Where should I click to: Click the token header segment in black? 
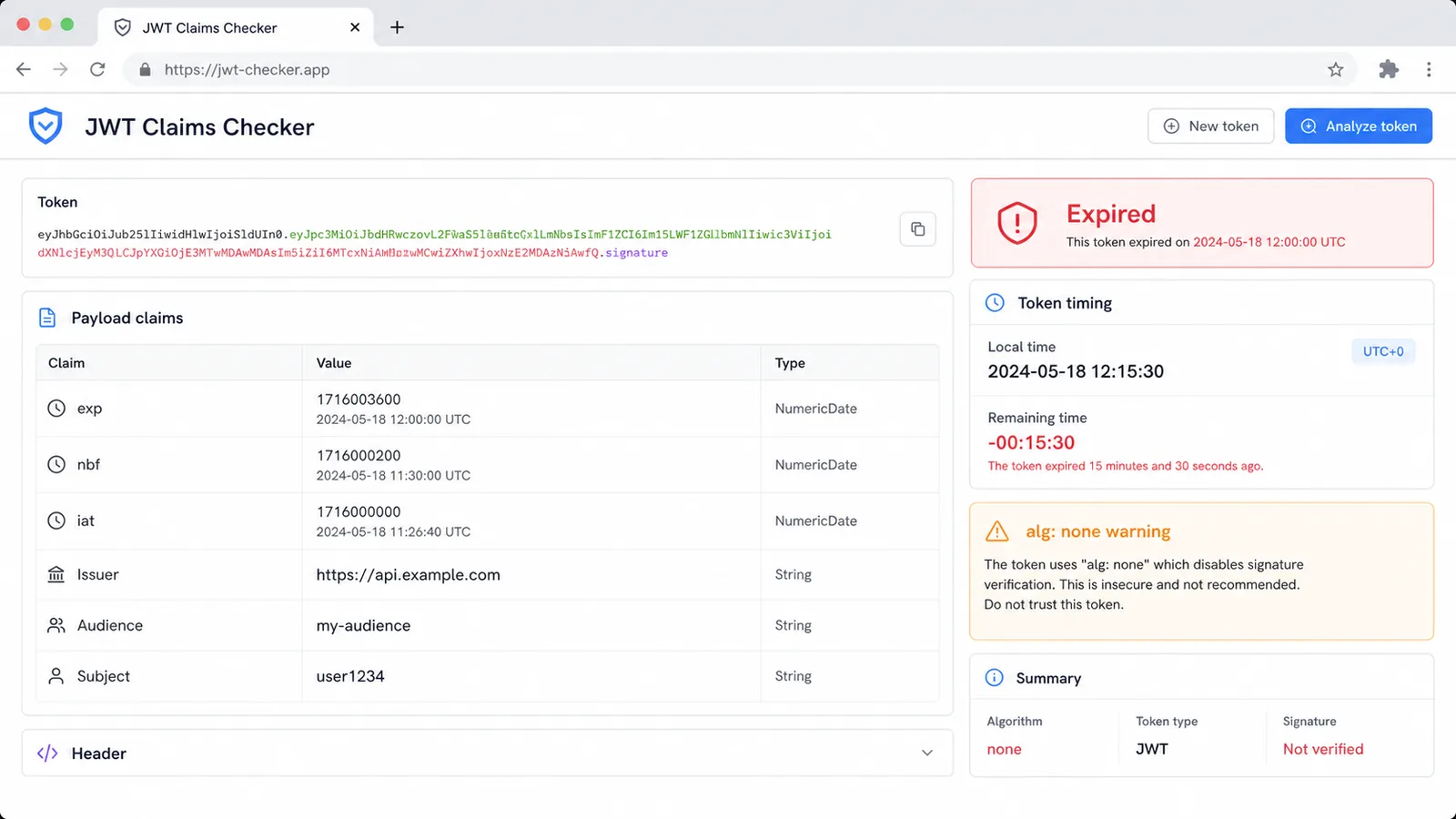tap(162, 235)
